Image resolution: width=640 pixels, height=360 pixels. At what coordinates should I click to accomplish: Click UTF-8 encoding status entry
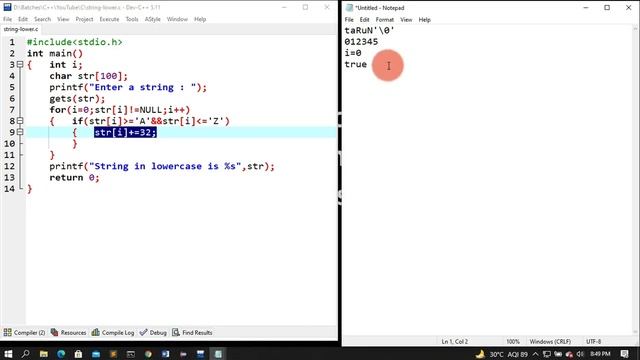593,342
